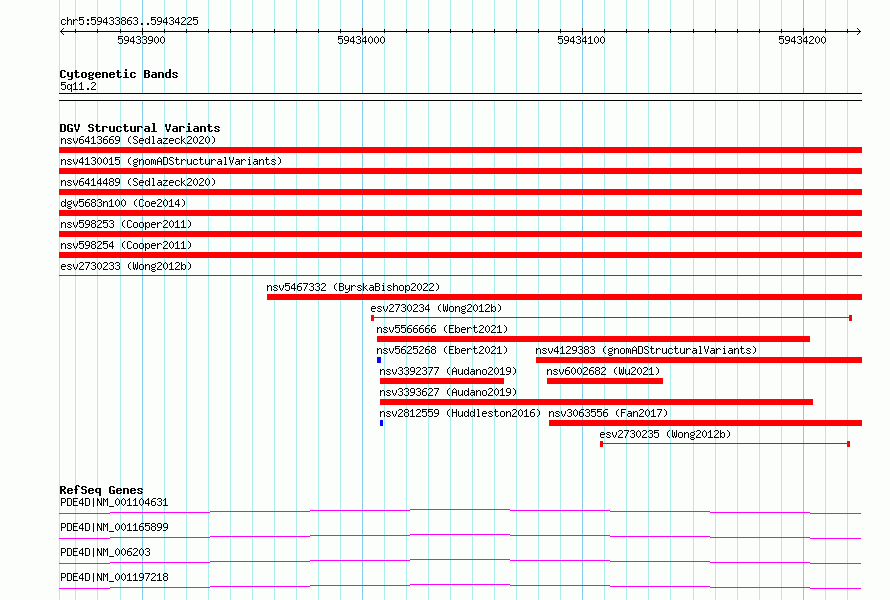Screen dimensions: 890x600
Task: Select the red bar under nsv5566666
Action: tap(593, 339)
